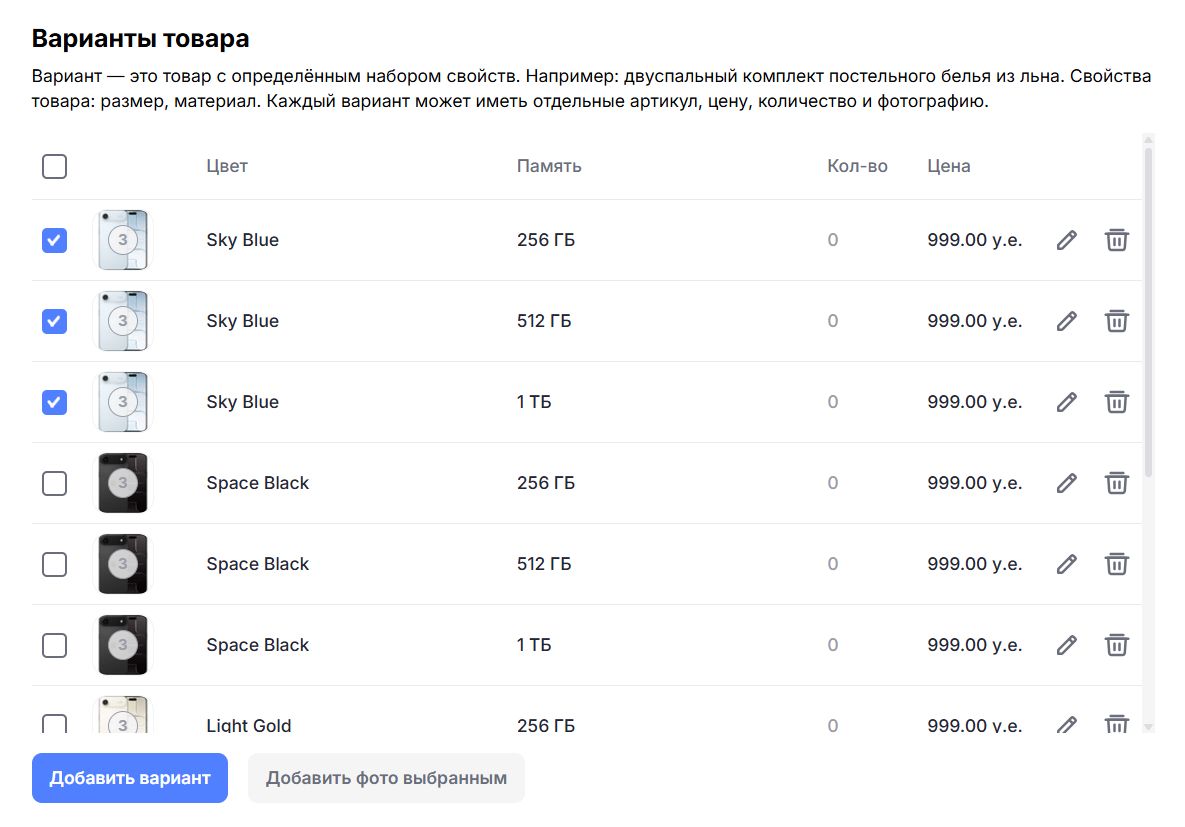Click the variants list vertical scrollbar
The height and width of the screenshot is (827, 1185).
click(1148, 312)
